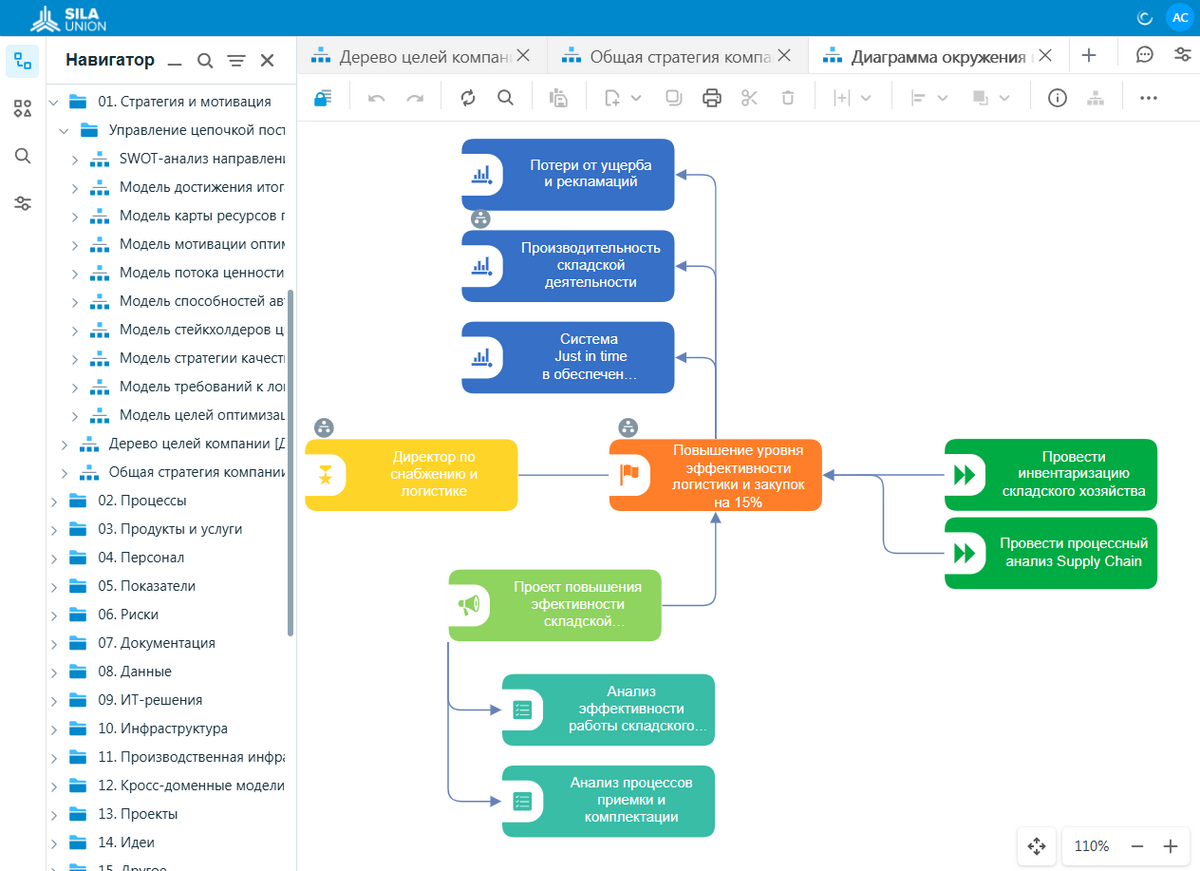Select the Провести процессный анализ Supply Chain node
Image resolution: width=1200 pixels, height=871 pixels.
tap(1051, 553)
